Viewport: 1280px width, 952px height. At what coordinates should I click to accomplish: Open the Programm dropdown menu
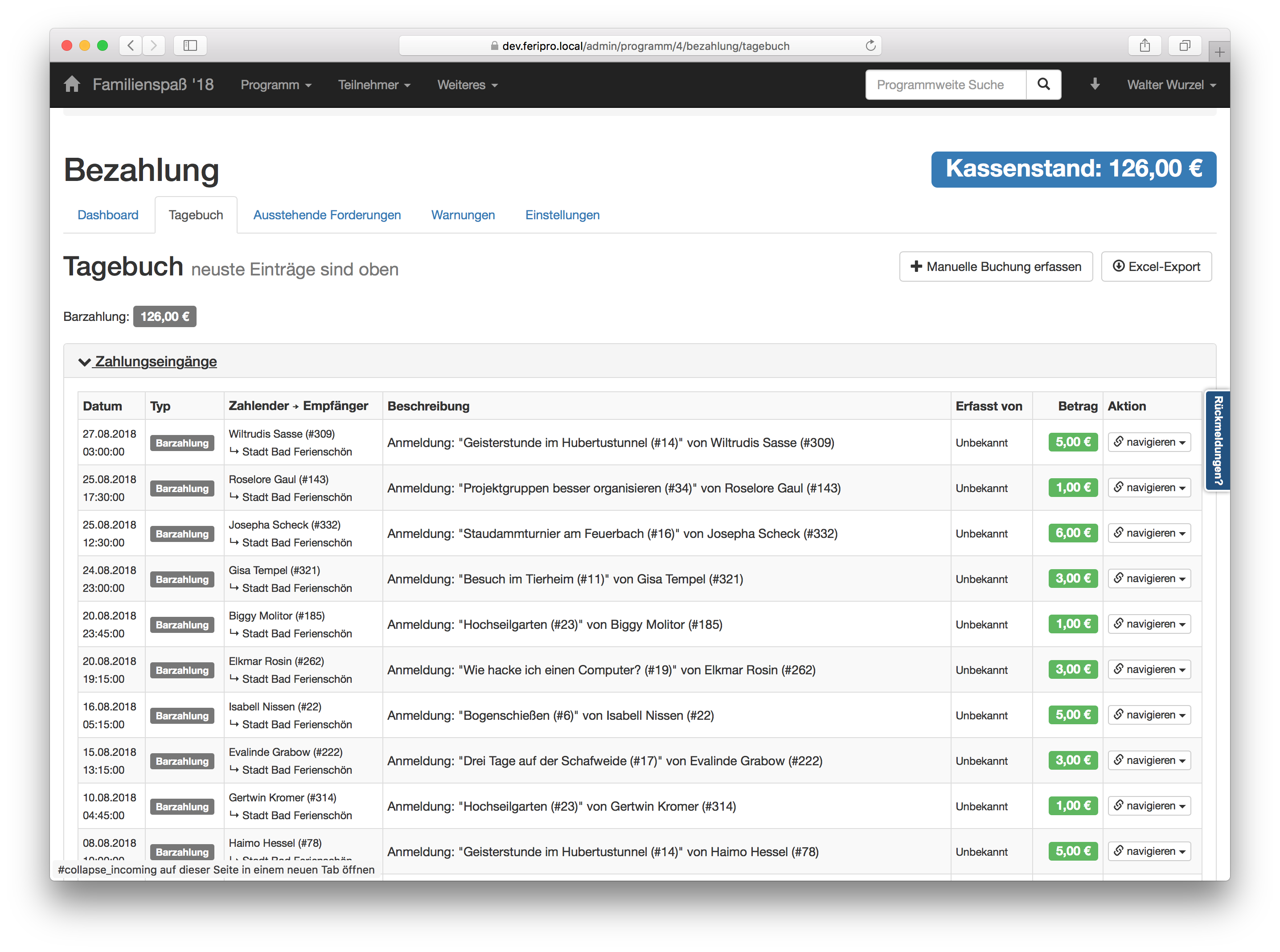click(275, 85)
